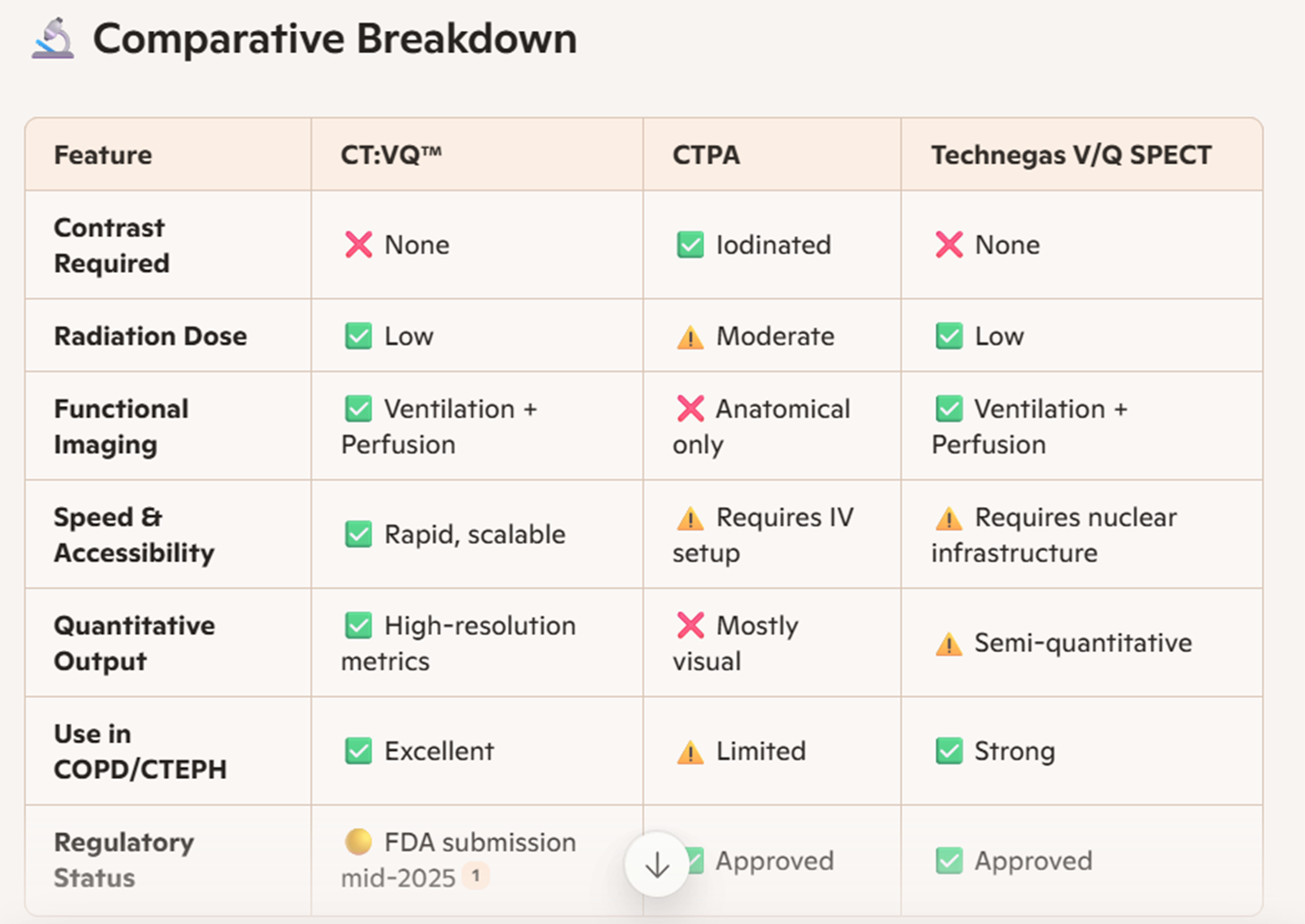Image resolution: width=1305 pixels, height=924 pixels.
Task: Click the warning icon beside Requires nuclear infrastructure
Action: tap(948, 518)
